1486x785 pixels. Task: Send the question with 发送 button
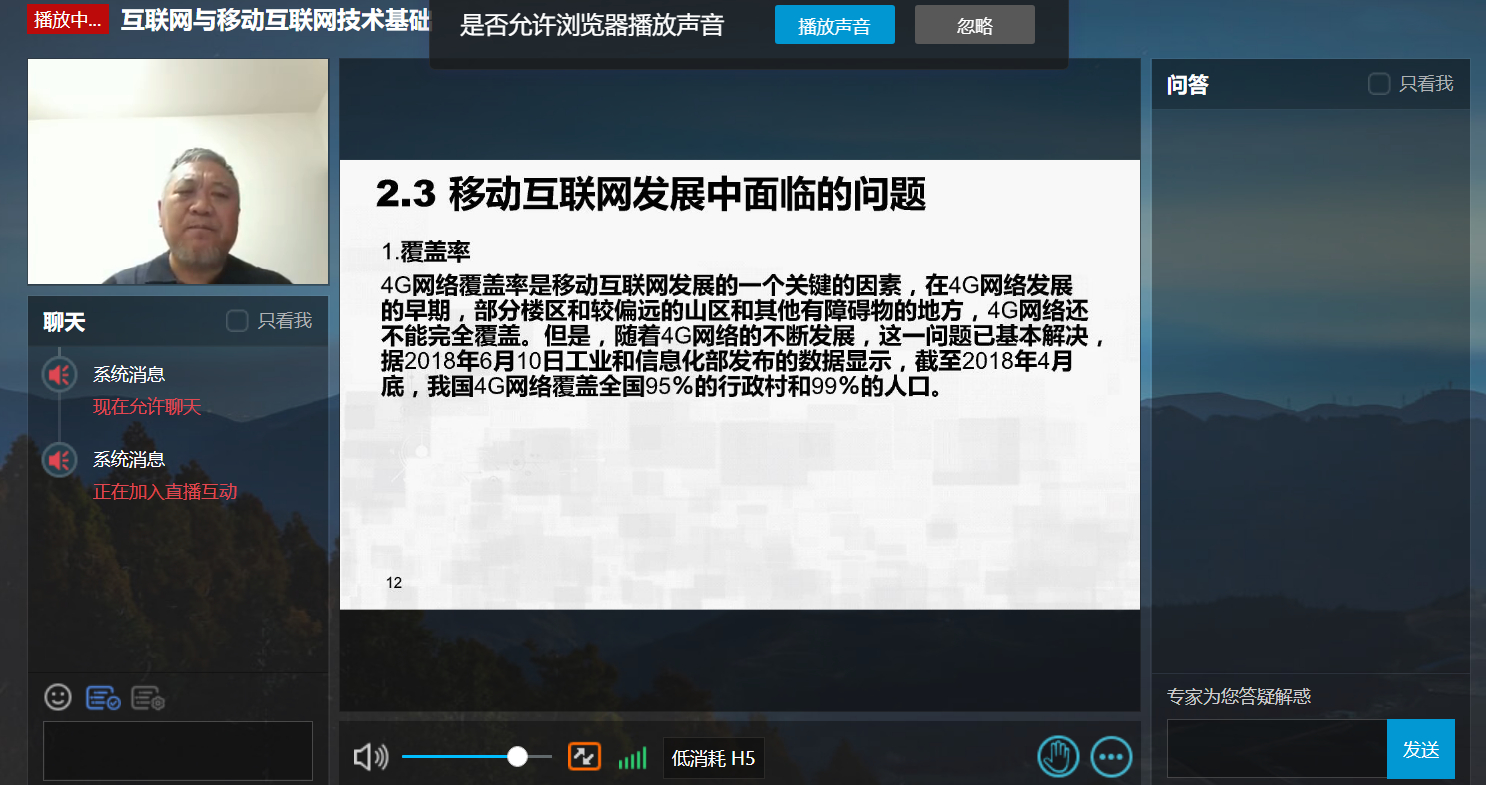[1420, 749]
